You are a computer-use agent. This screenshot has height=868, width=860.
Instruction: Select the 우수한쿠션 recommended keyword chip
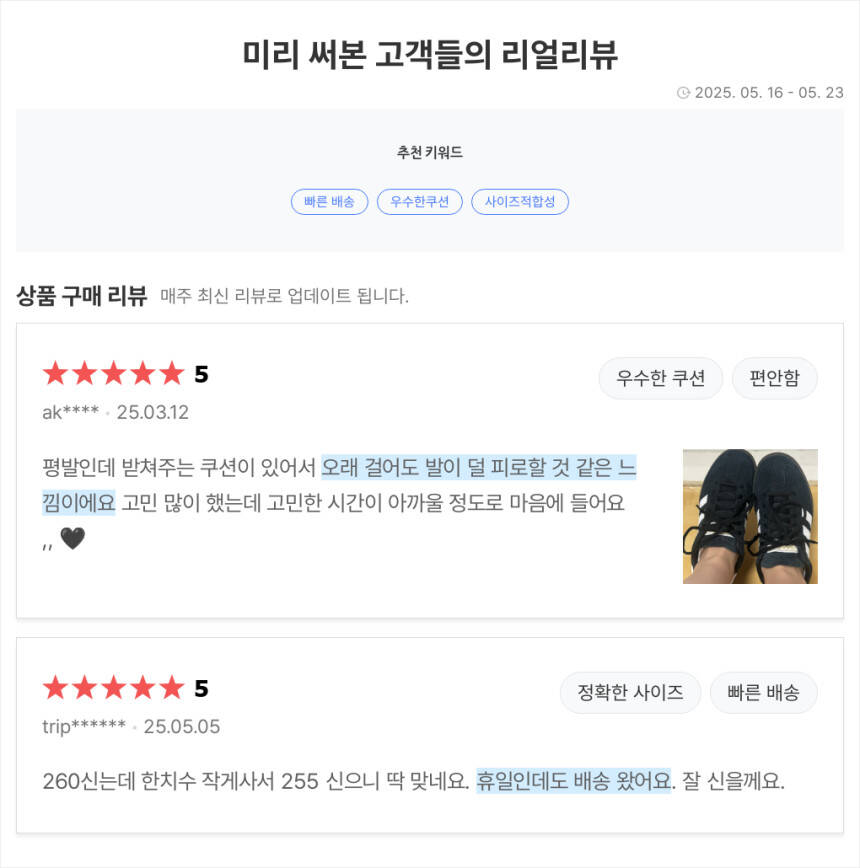pyautogui.click(x=420, y=201)
